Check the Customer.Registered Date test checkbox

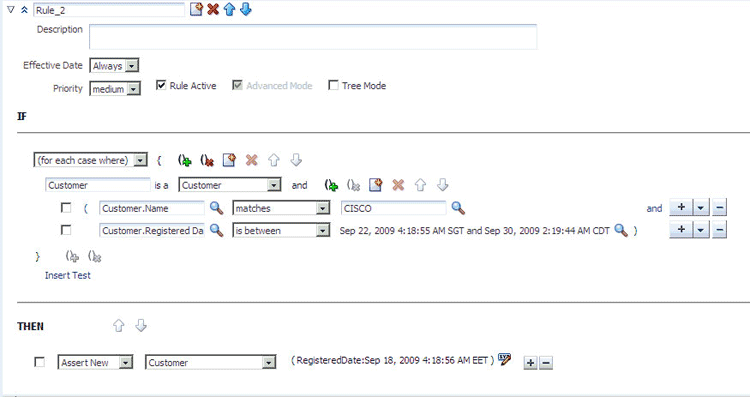coord(66,230)
